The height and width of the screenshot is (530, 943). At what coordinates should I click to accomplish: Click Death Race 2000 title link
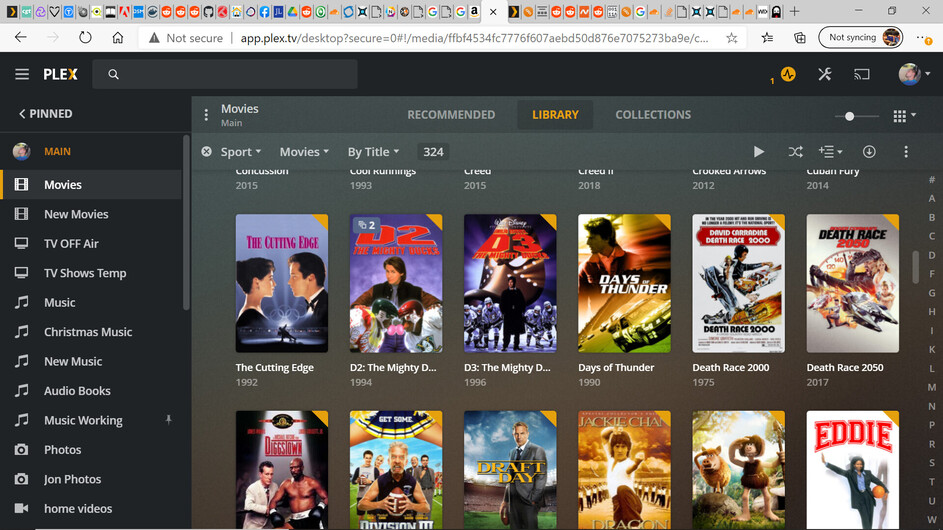point(731,368)
